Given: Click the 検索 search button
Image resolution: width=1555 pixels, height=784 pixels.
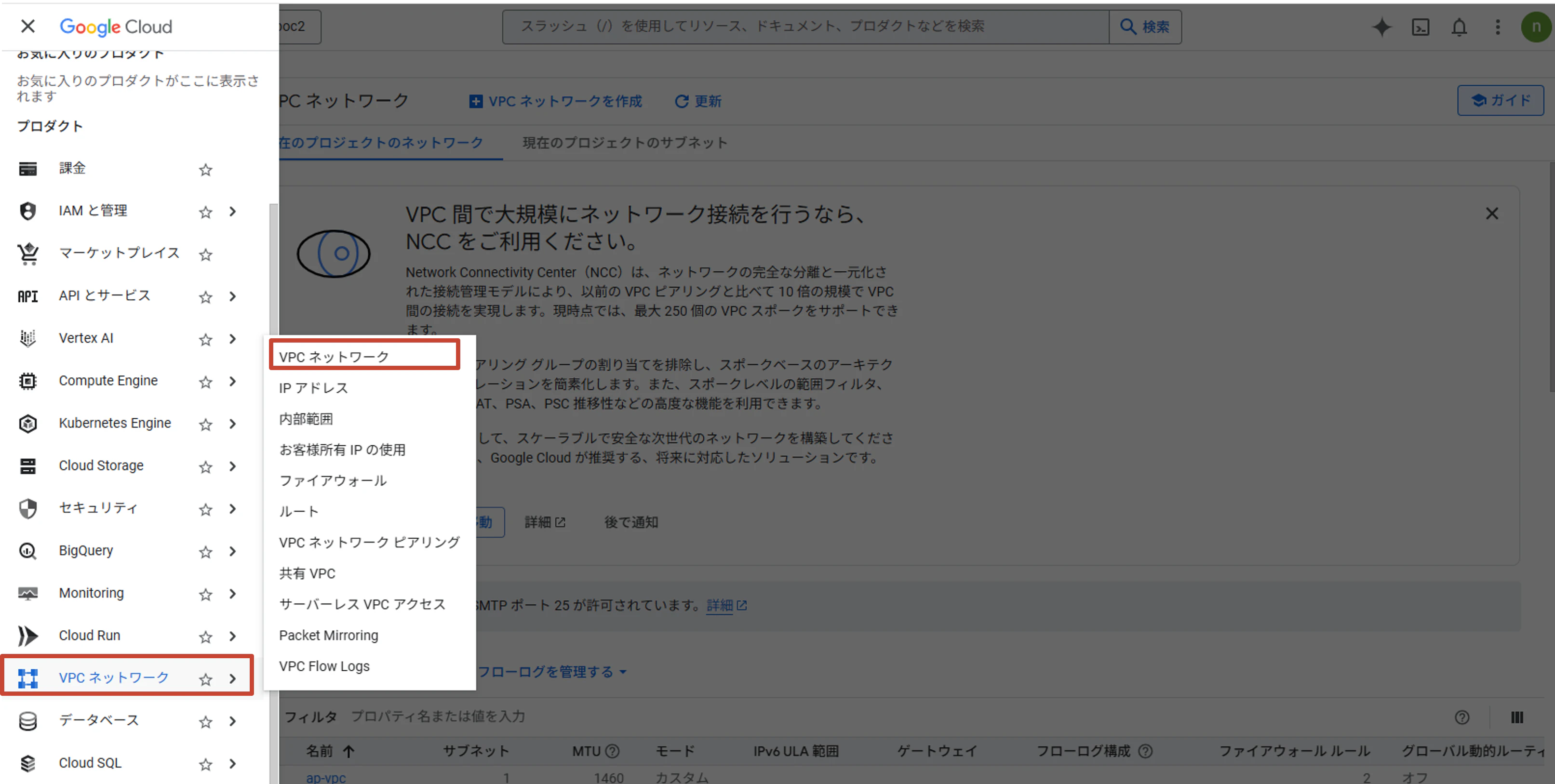Looking at the screenshot, I should 1145,27.
